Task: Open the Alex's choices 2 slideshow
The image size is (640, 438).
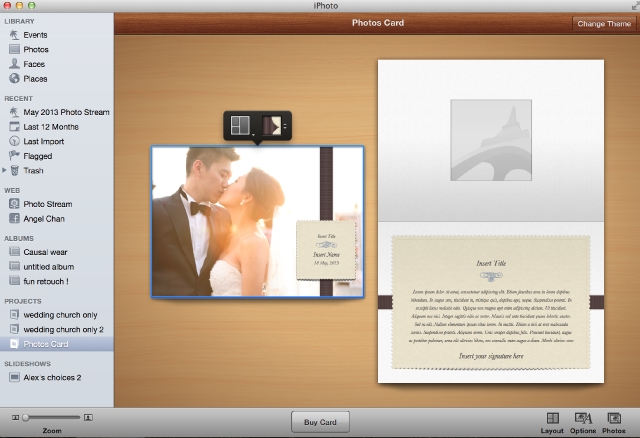Action: (x=52, y=377)
